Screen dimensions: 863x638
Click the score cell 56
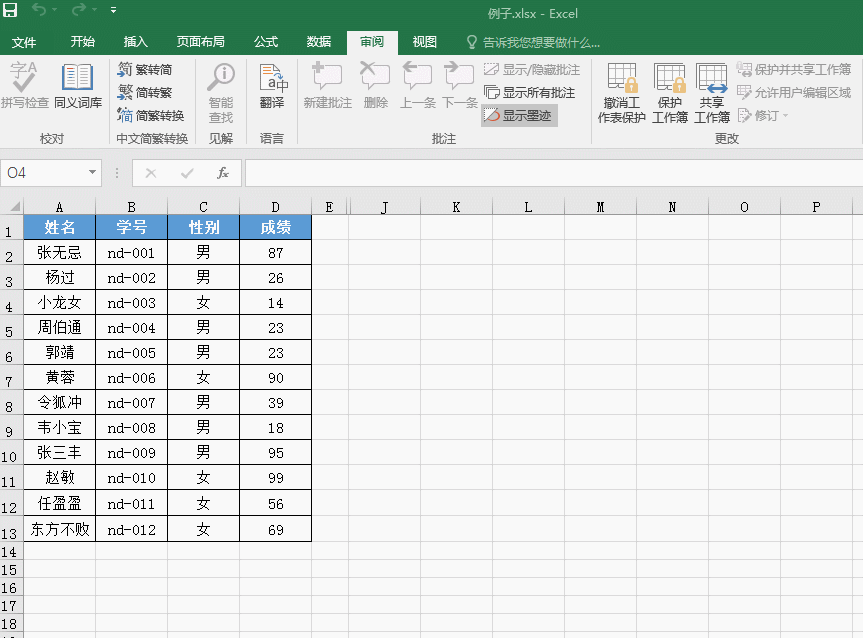(x=275, y=503)
